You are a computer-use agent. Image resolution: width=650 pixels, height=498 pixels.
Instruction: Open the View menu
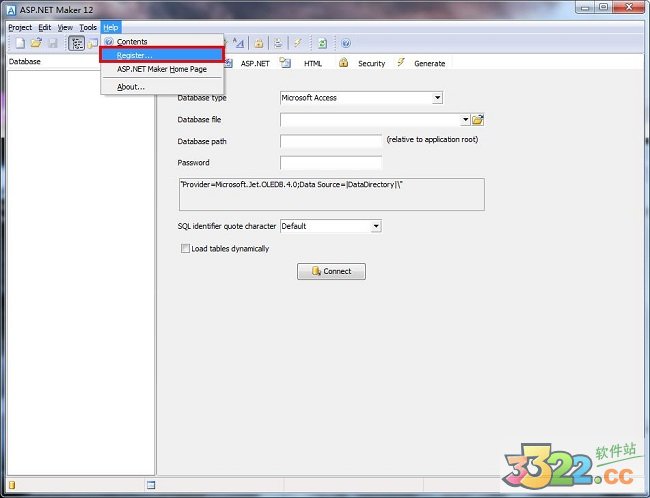65,27
